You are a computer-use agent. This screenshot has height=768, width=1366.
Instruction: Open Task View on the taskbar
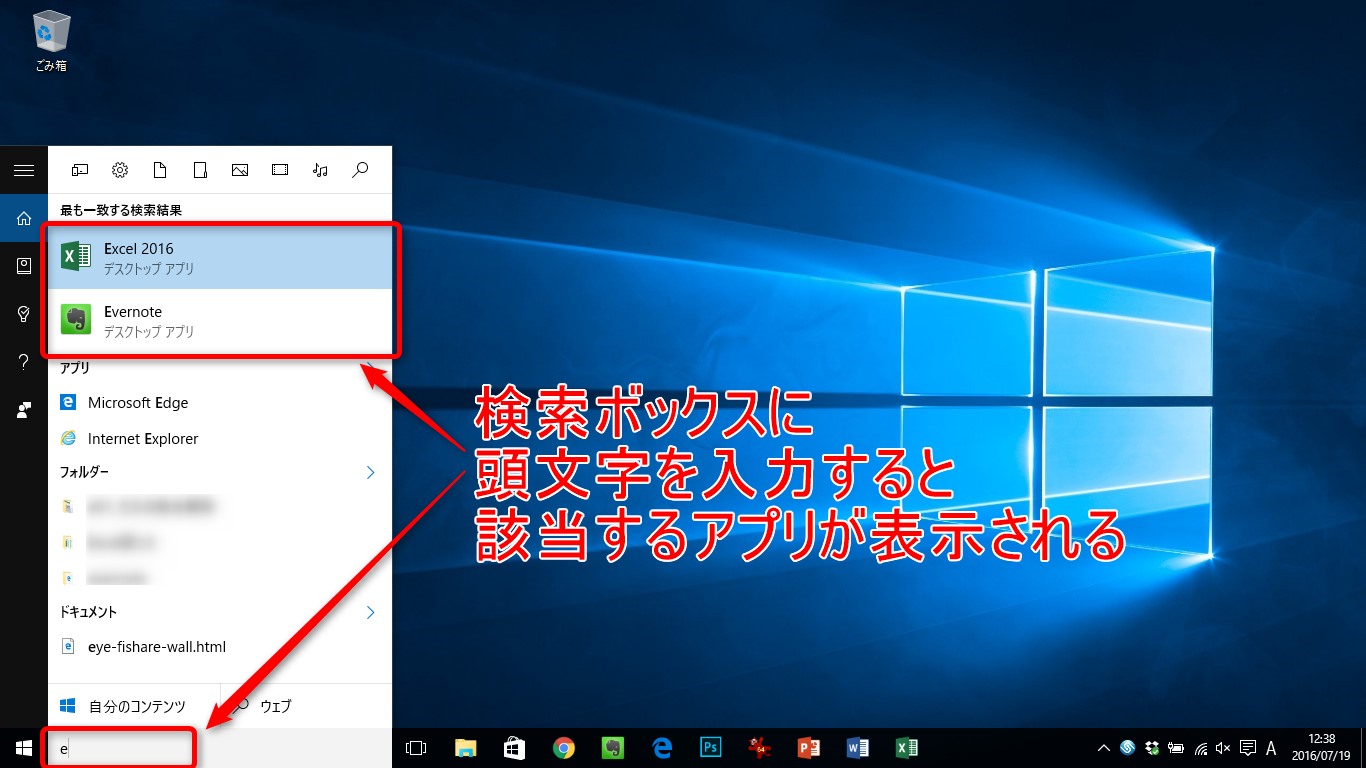tap(416, 748)
